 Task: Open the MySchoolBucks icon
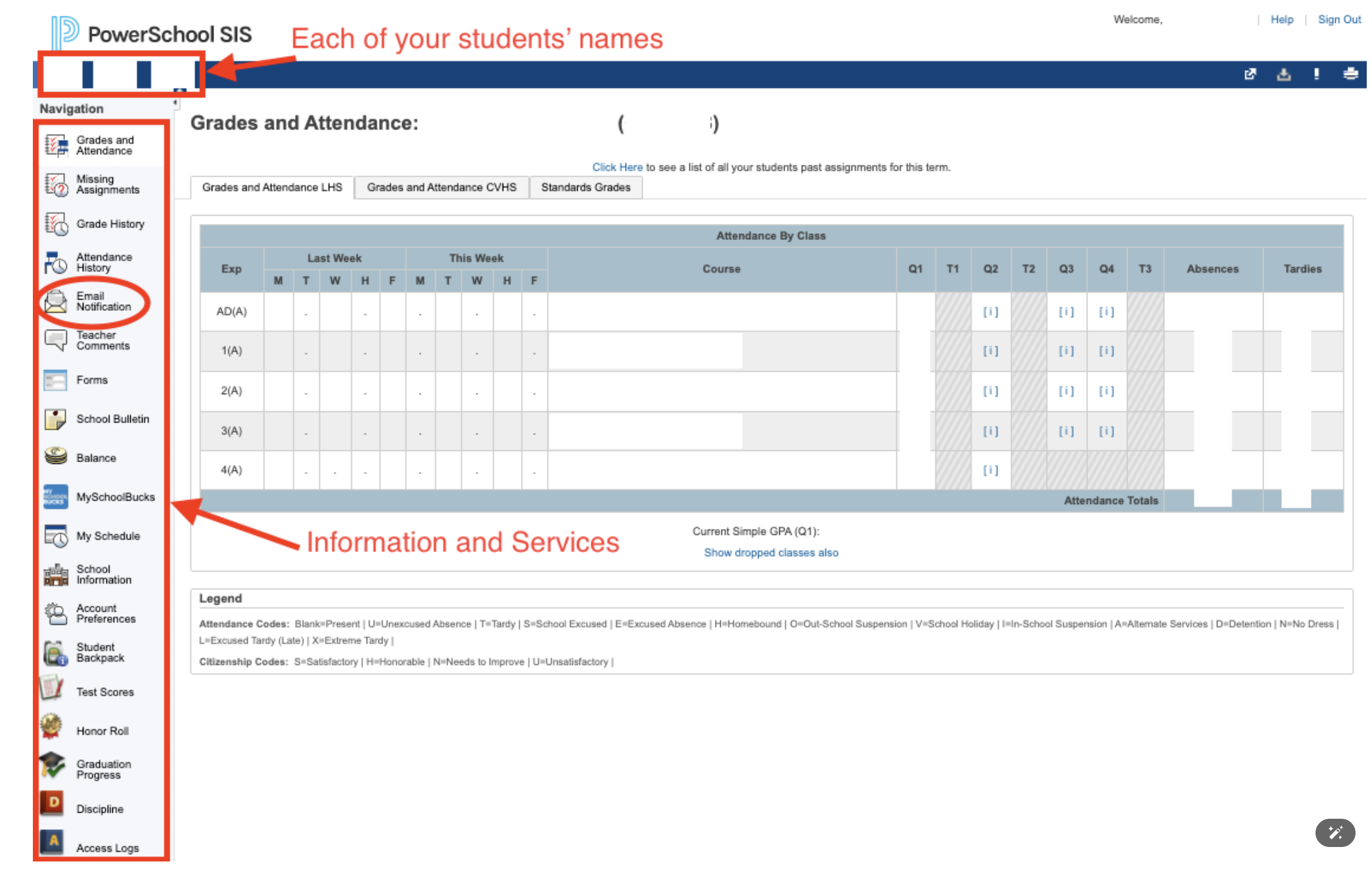(57, 497)
